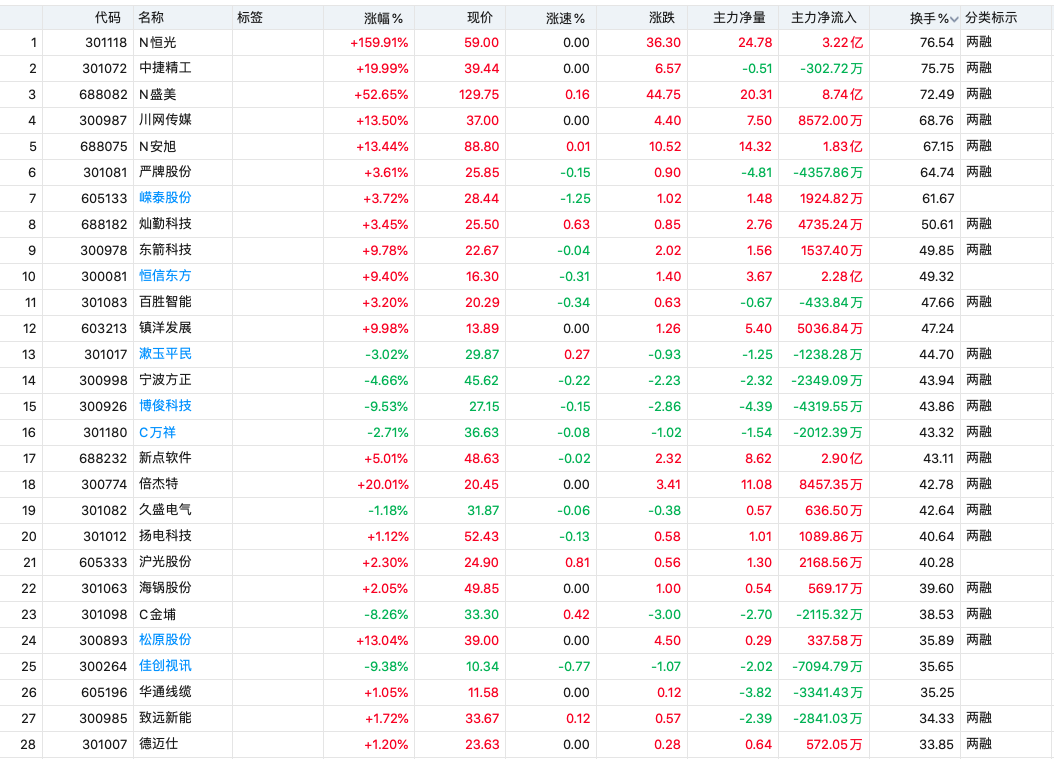Screen dimensions: 1054x759
Task: Click row number 28
Action: (x=28, y=744)
